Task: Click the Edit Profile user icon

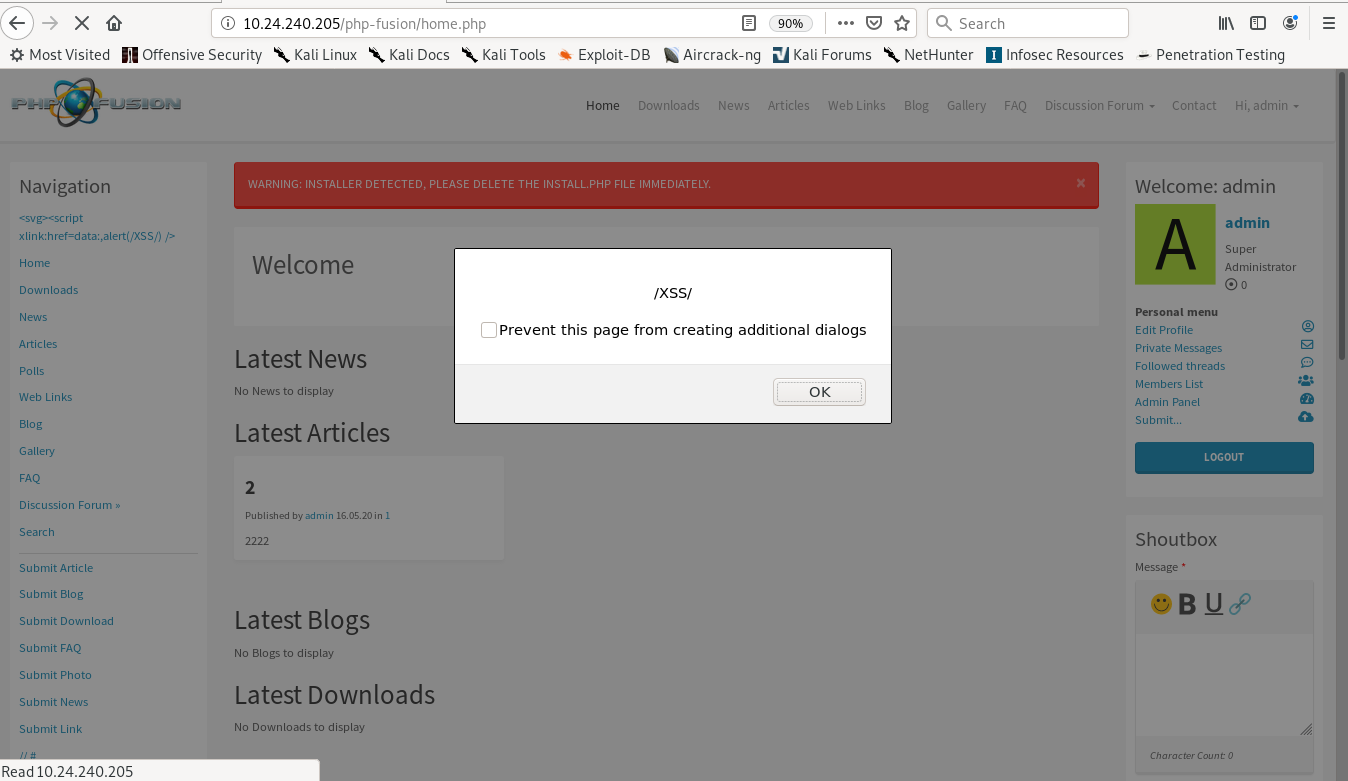Action: [x=1307, y=327]
